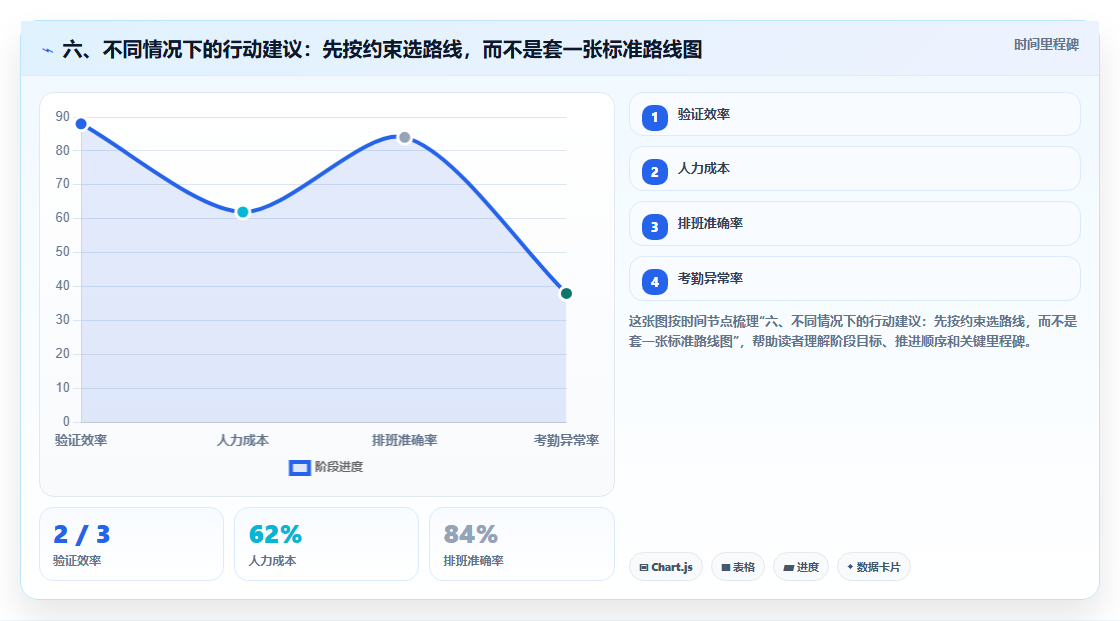Screen dimensions: 1120x621
Task: Click the 进度 tag
Action: click(x=801, y=567)
